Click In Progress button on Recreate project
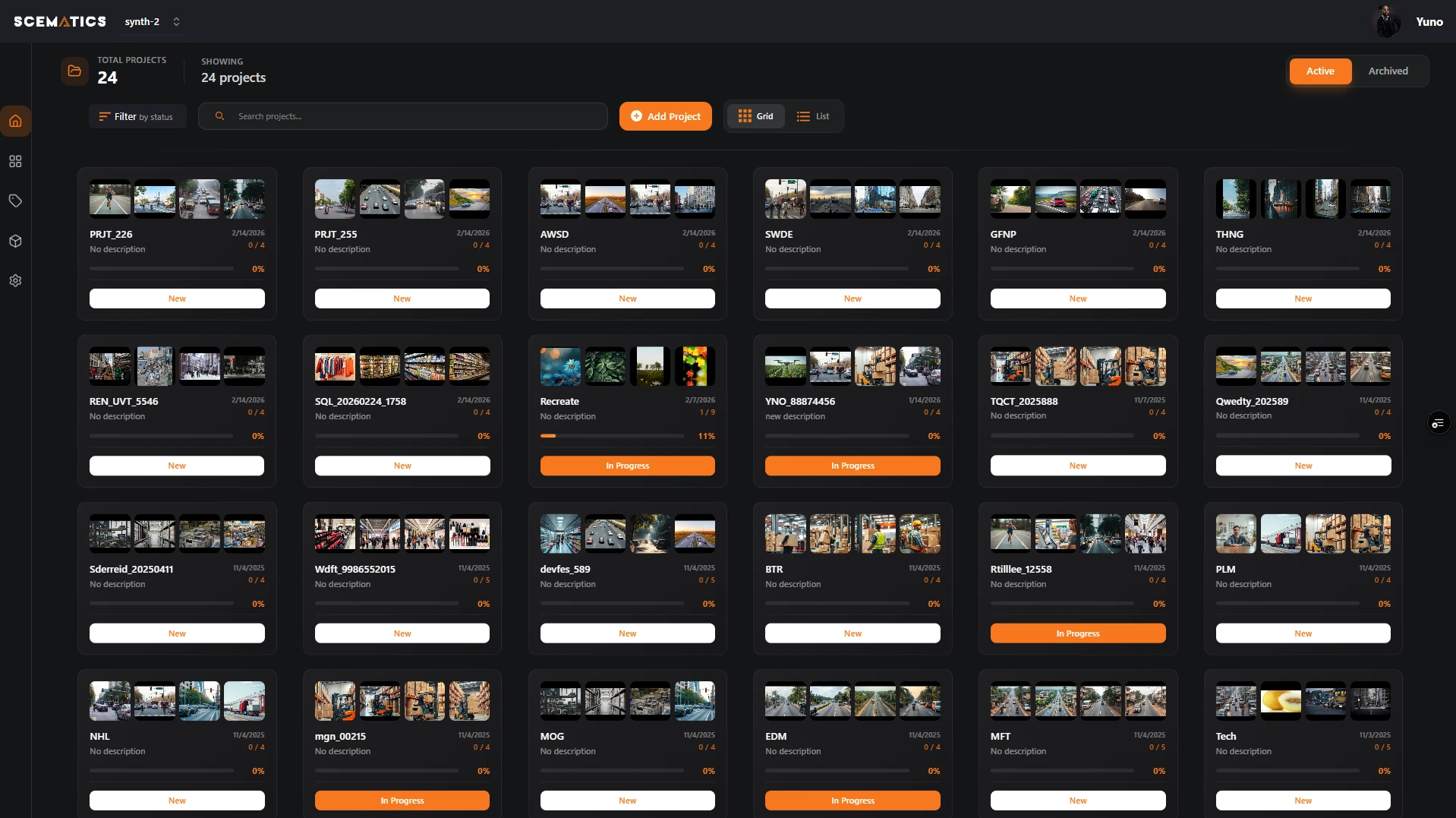This screenshot has height=818, width=1456. click(627, 466)
